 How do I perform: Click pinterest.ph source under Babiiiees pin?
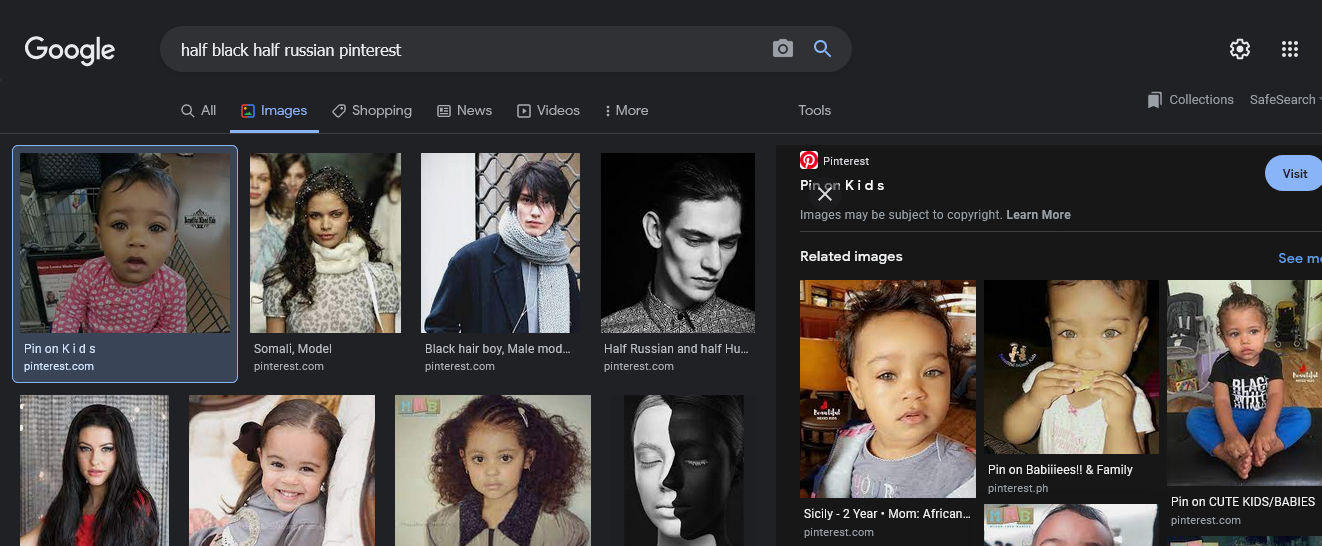[1018, 489]
